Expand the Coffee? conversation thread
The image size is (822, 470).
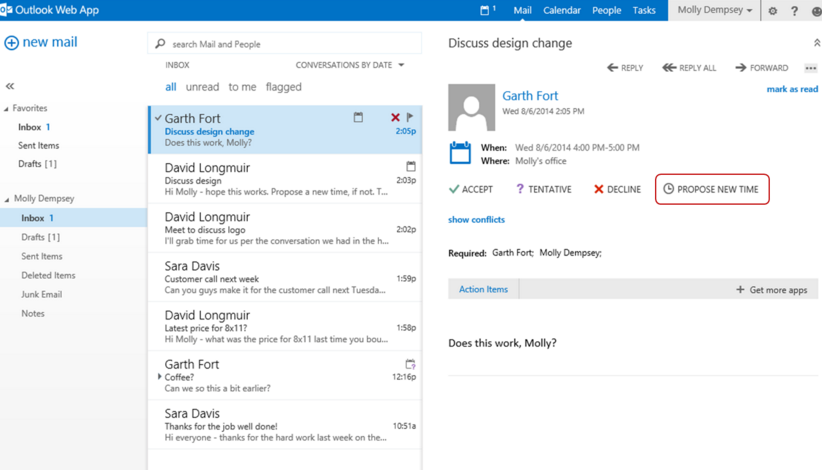(159, 377)
